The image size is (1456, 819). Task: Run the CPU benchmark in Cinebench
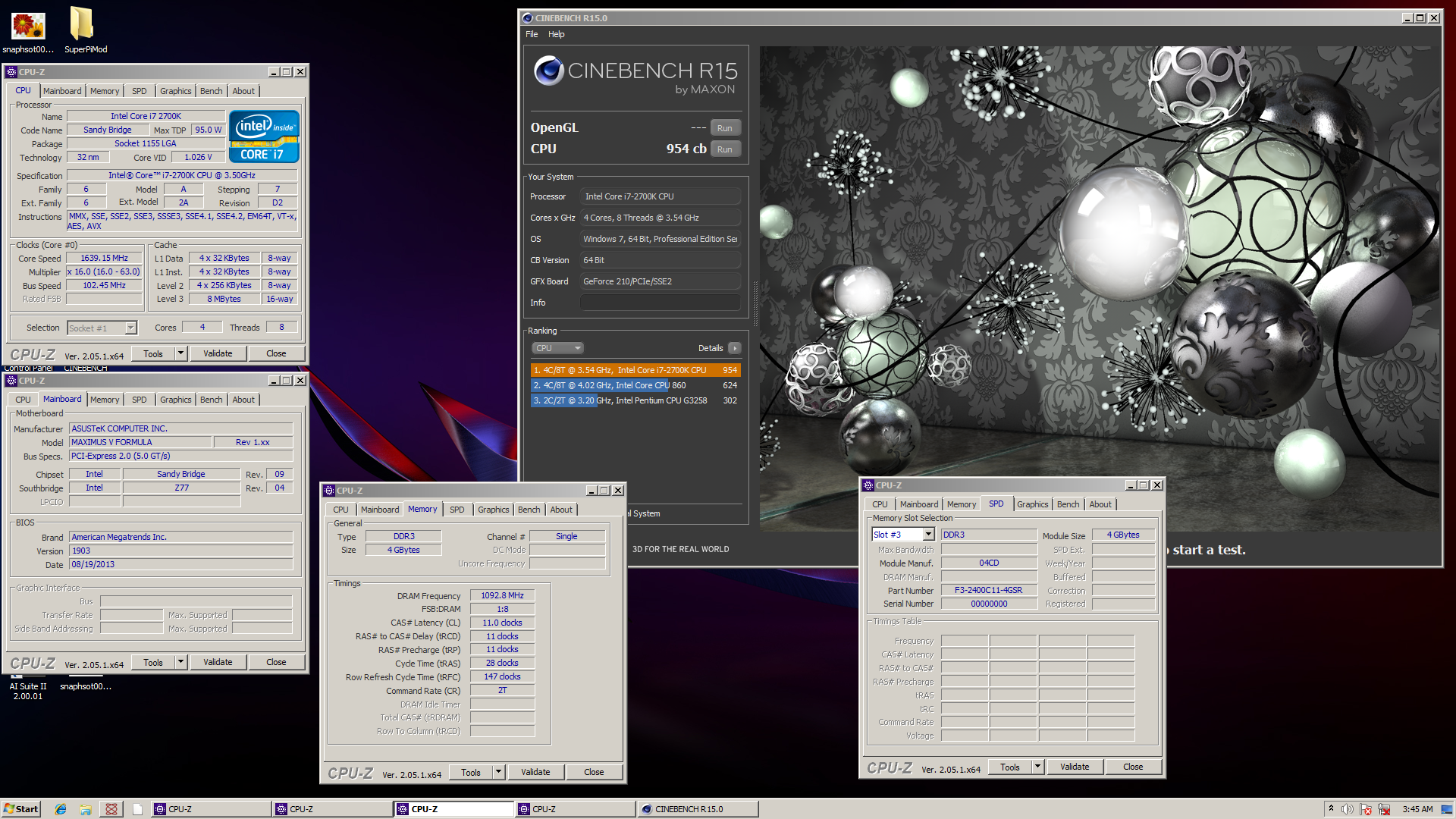point(725,149)
